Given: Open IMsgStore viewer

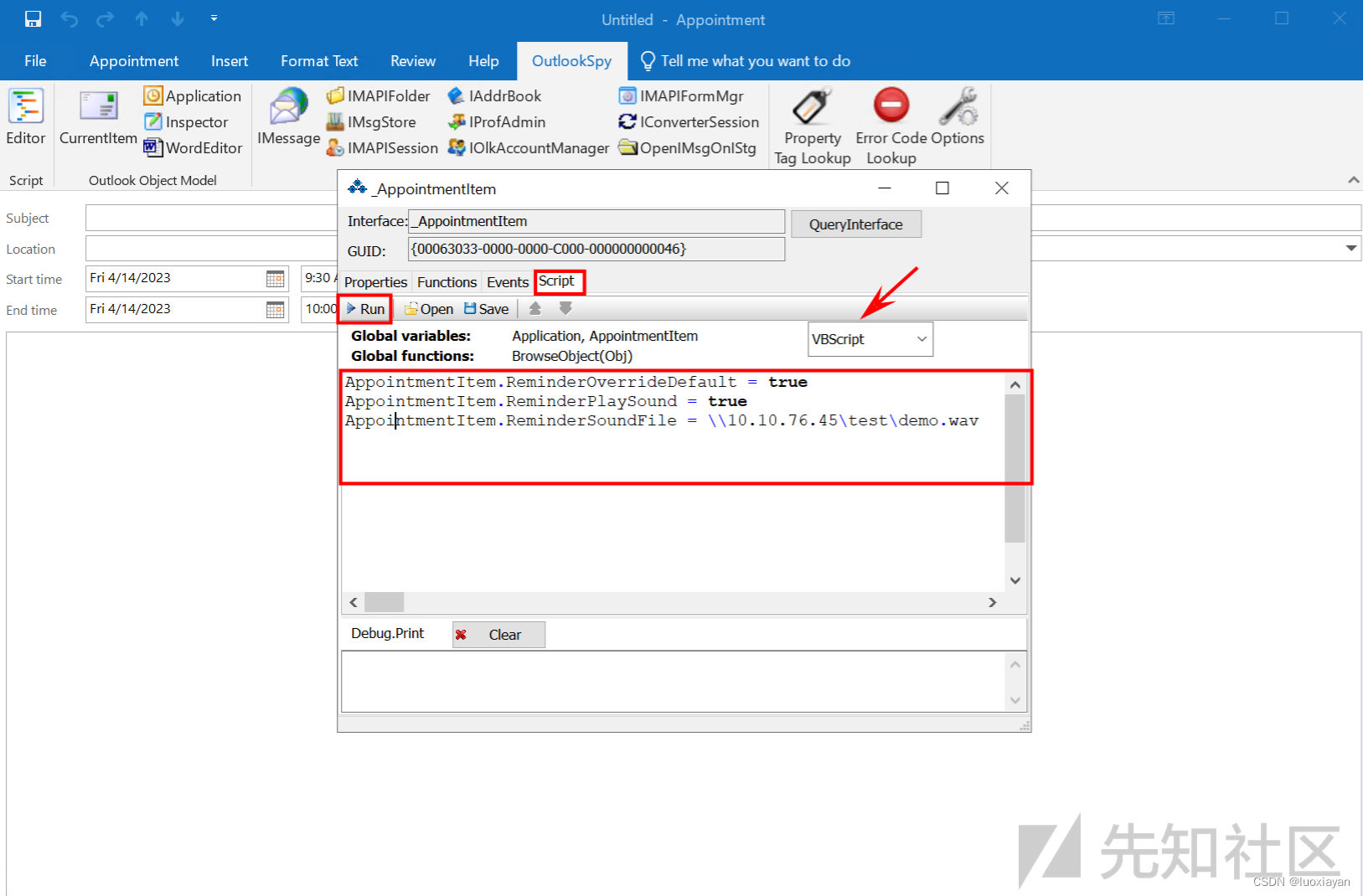Looking at the screenshot, I should [x=371, y=121].
